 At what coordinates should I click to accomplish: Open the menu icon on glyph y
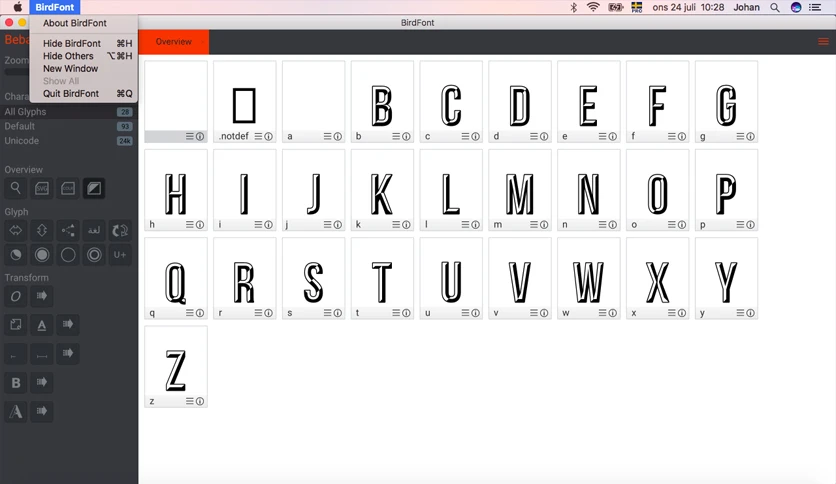point(741,313)
